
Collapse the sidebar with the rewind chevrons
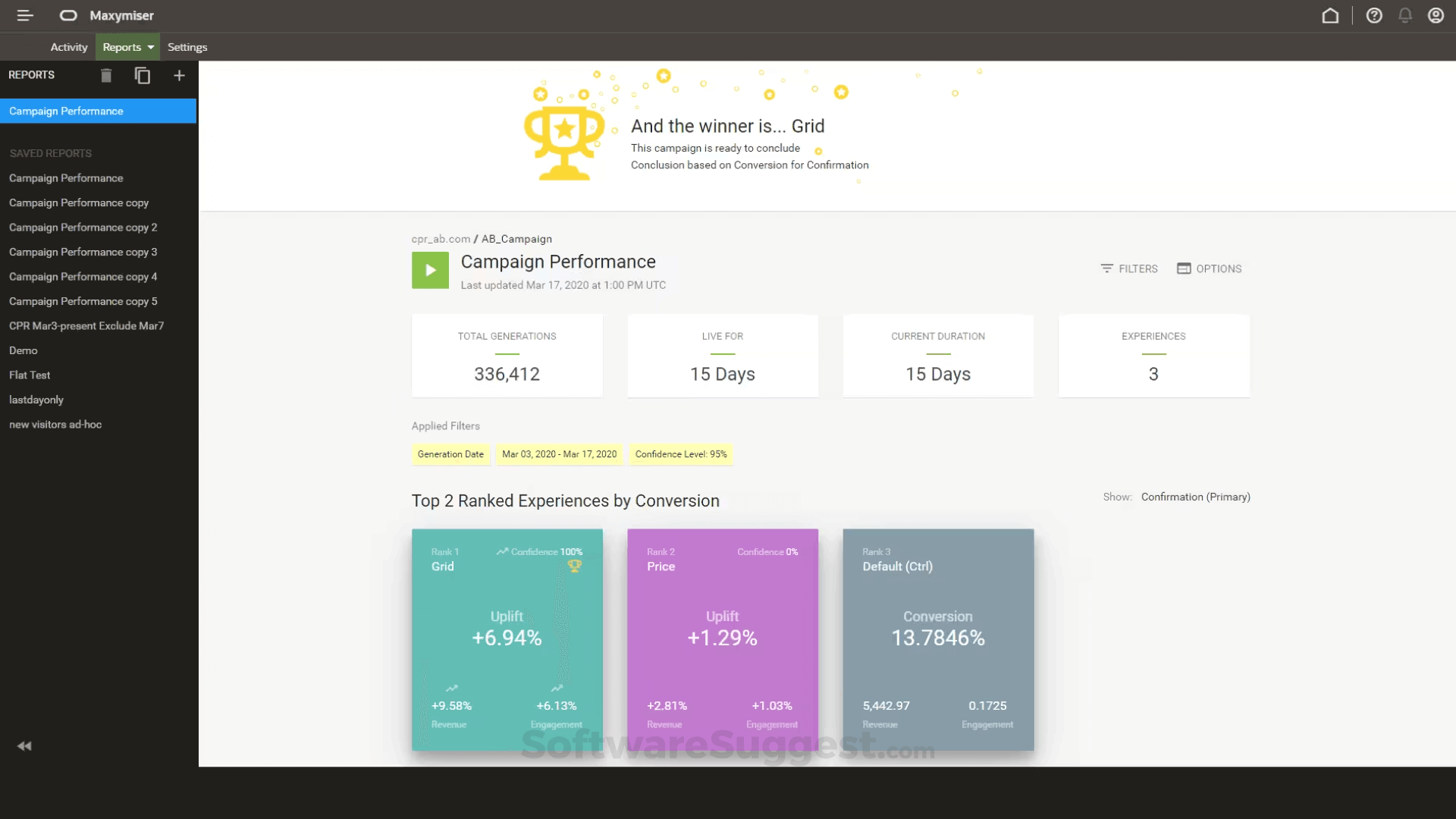coord(24,746)
